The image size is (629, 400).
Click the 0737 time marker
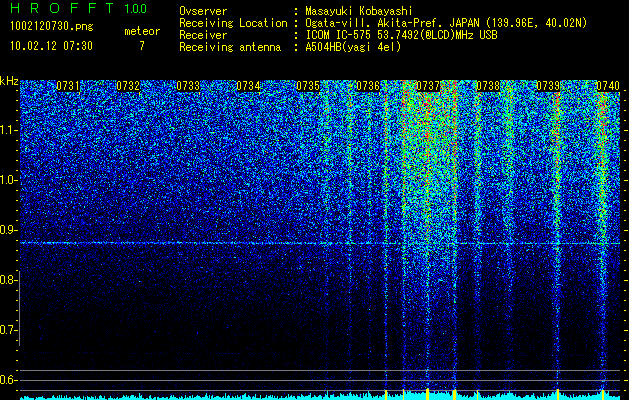[x=428, y=86]
